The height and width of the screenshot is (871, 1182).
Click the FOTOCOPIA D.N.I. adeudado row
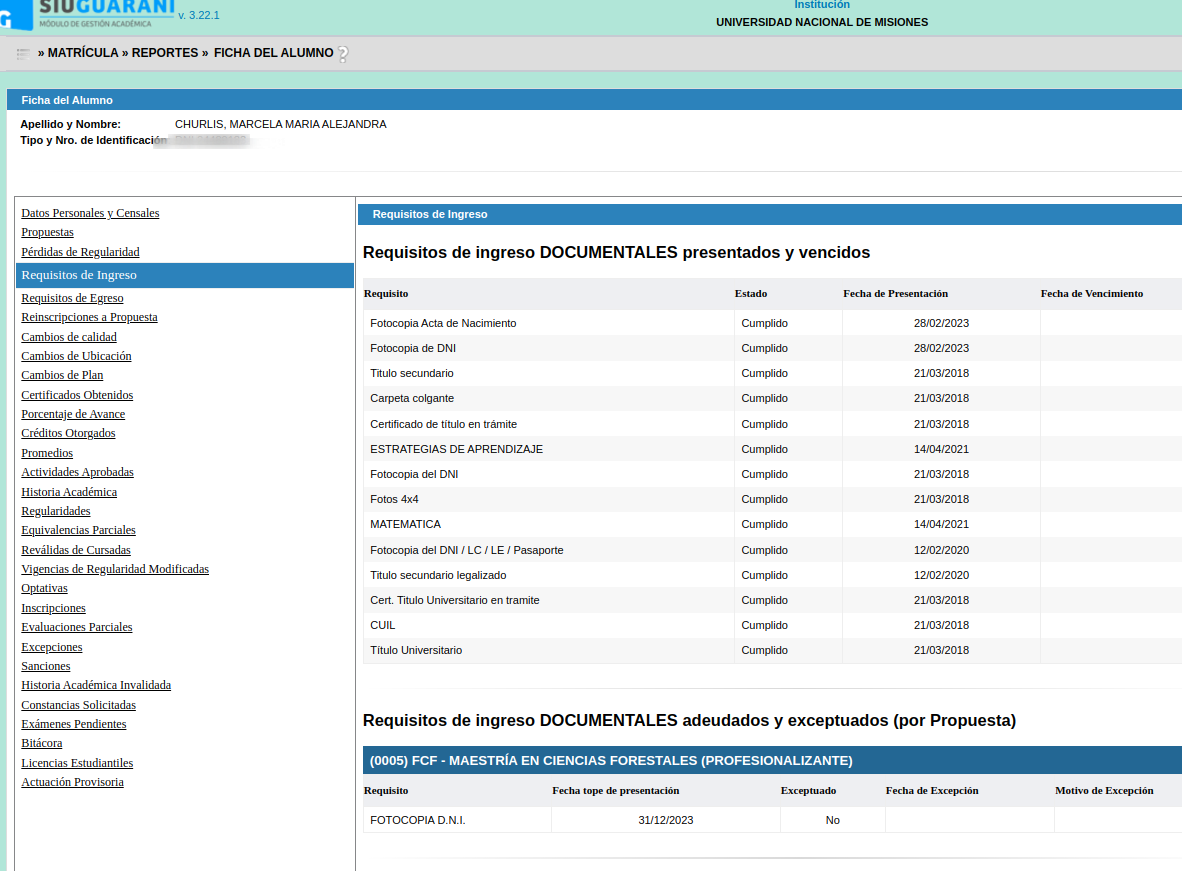[773, 820]
